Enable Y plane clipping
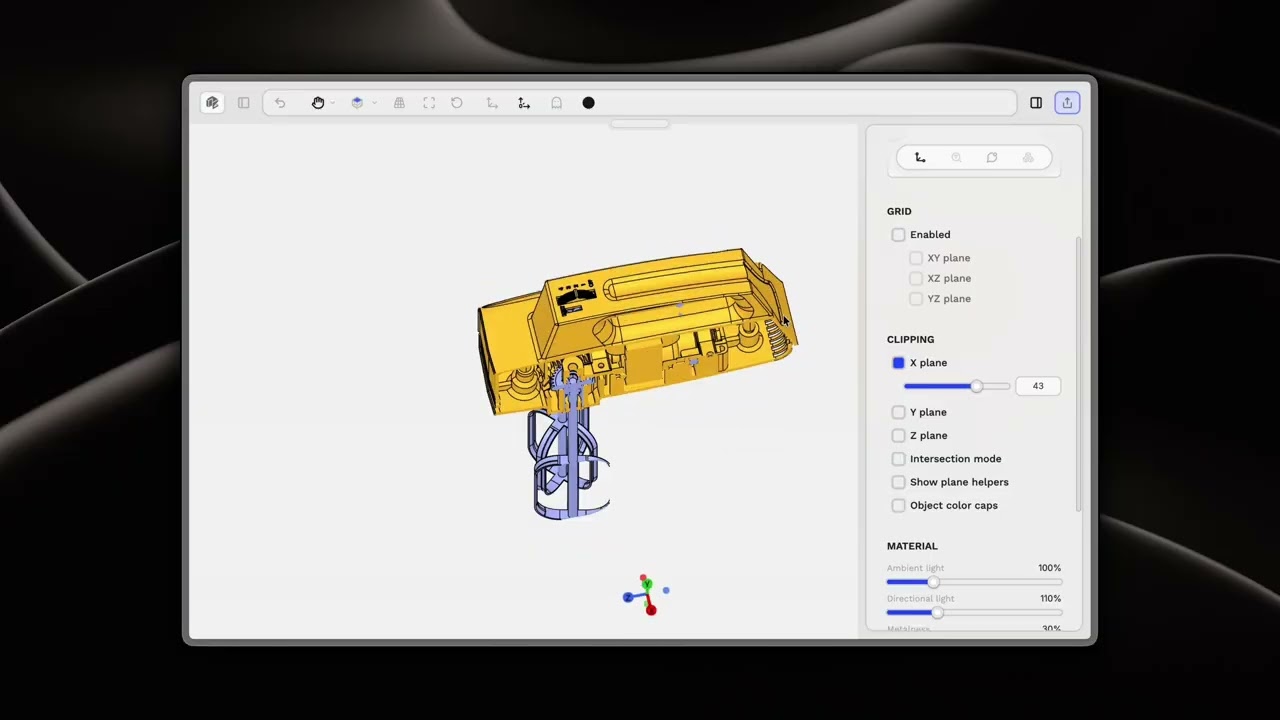Viewport: 1280px width, 720px height. pos(898,412)
